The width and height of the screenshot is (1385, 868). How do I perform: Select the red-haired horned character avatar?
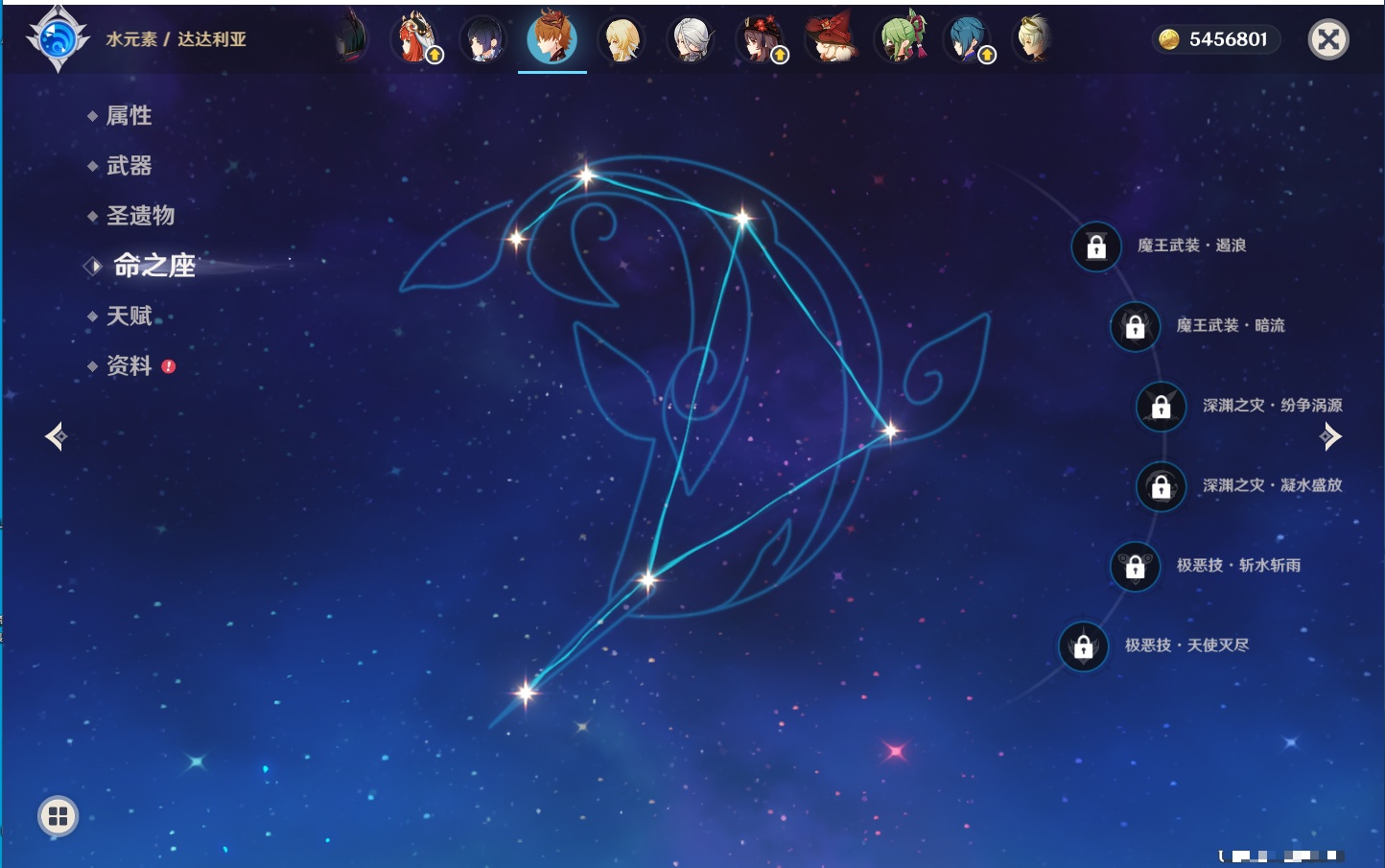[x=415, y=39]
